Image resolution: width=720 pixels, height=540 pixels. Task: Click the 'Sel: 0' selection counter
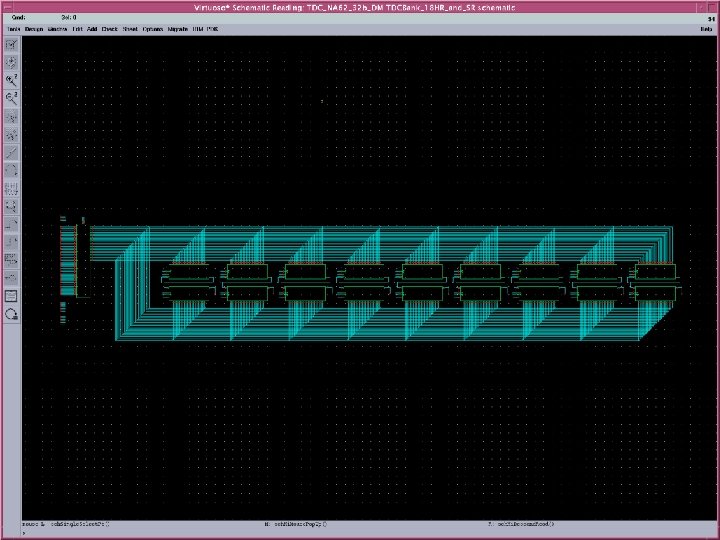pyautogui.click(x=69, y=17)
